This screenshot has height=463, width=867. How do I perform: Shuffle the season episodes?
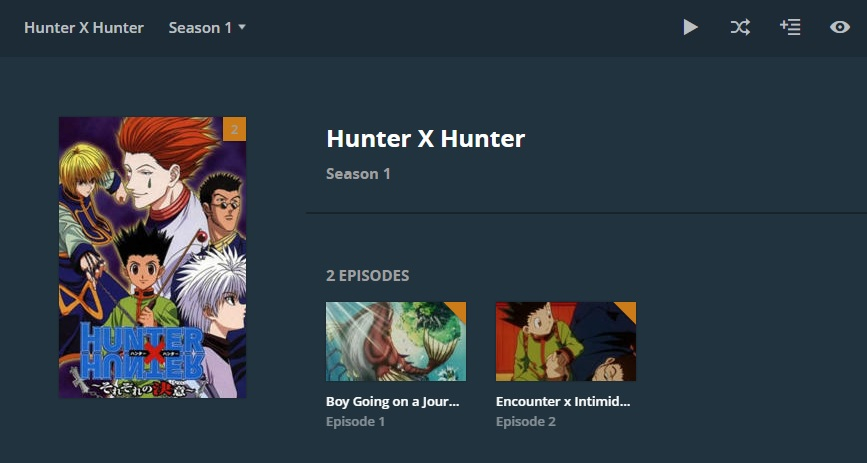pos(740,27)
